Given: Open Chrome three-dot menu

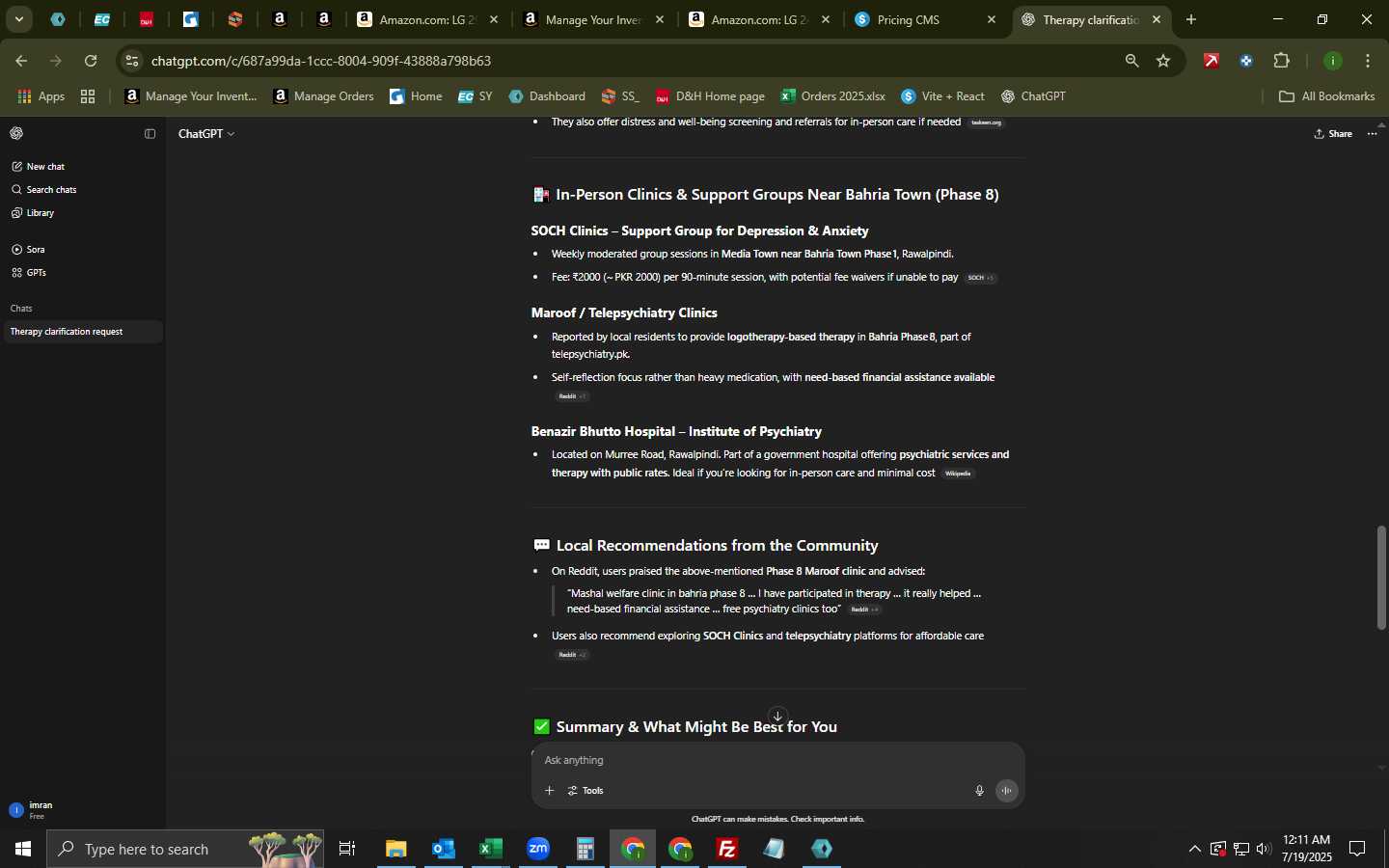Looking at the screenshot, I should (1369, 61).
